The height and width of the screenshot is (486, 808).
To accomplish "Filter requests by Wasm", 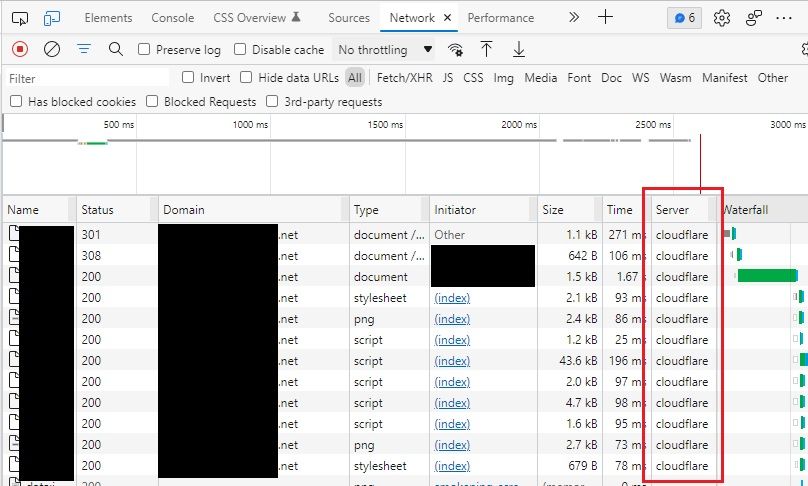I will point(676,78).
